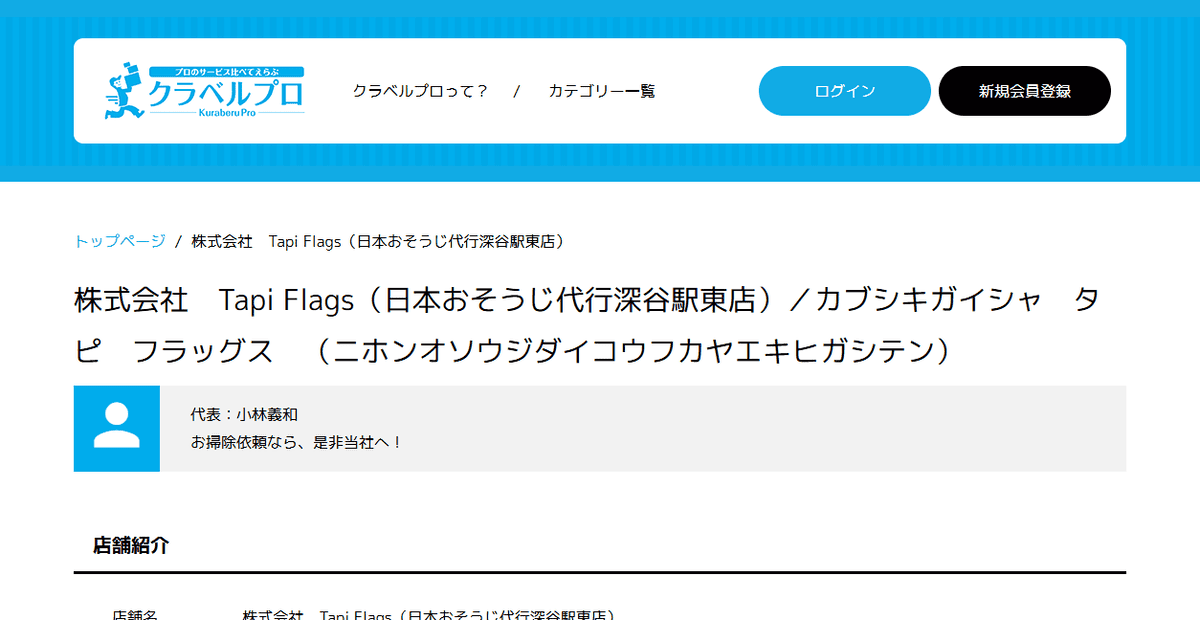Viewport: 1200px width, 620px height.
Task: Click the slash separator in the breadcrumb
Action: point(178,241)
